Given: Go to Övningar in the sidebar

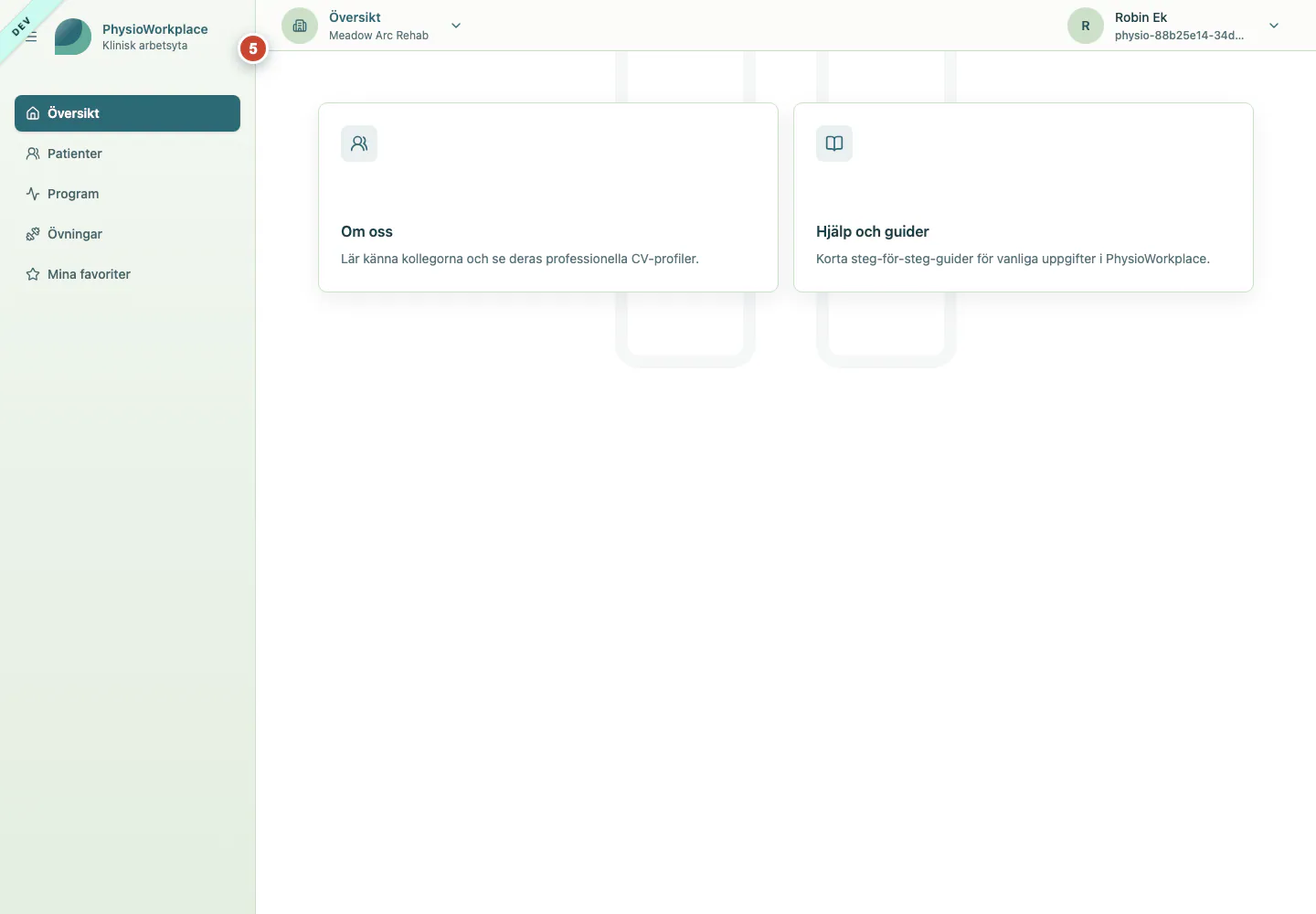Looking at the screenshot, I should [x=127, y=234].
